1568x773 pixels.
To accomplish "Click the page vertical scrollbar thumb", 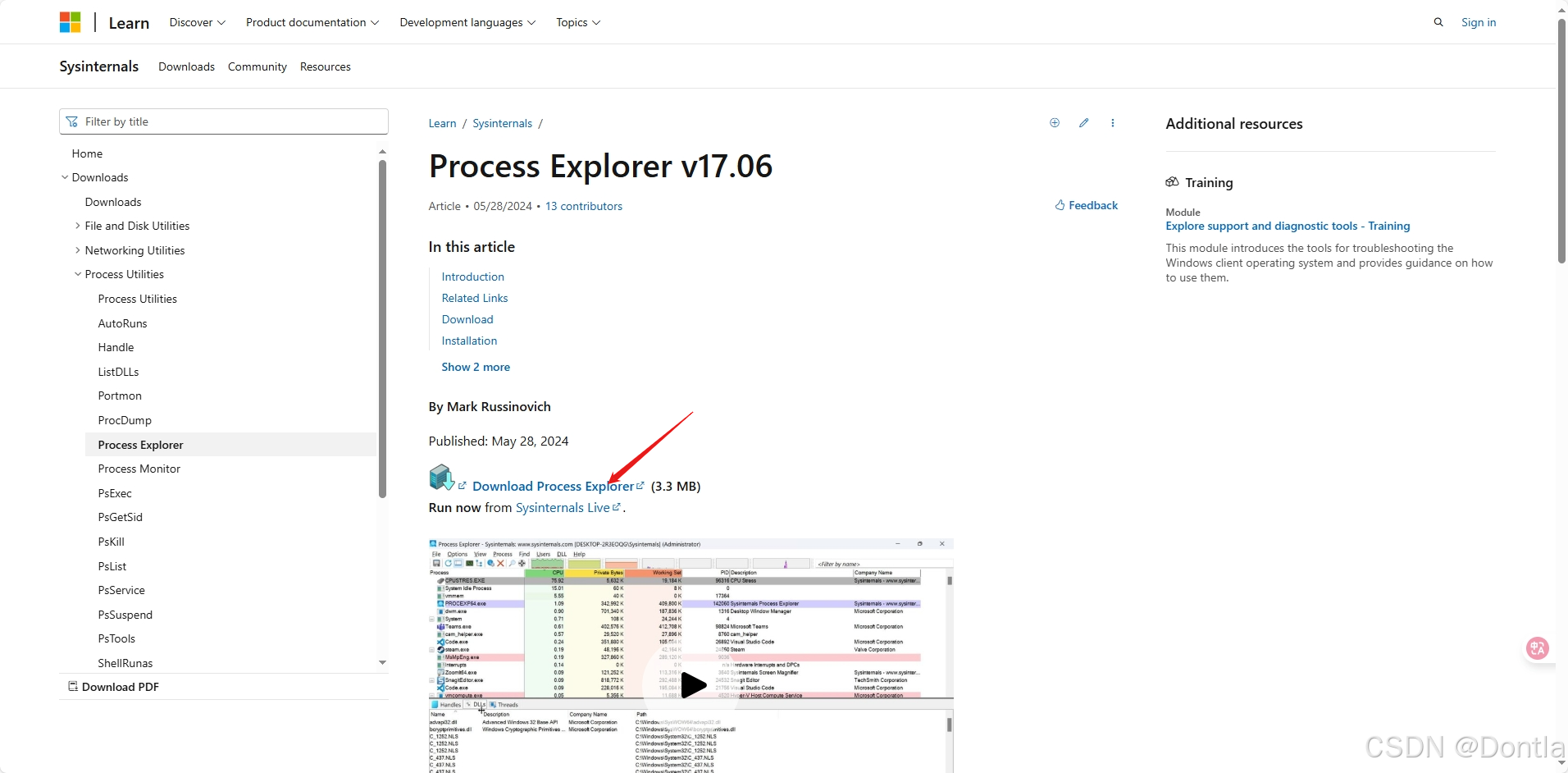I will [1562, 140].
